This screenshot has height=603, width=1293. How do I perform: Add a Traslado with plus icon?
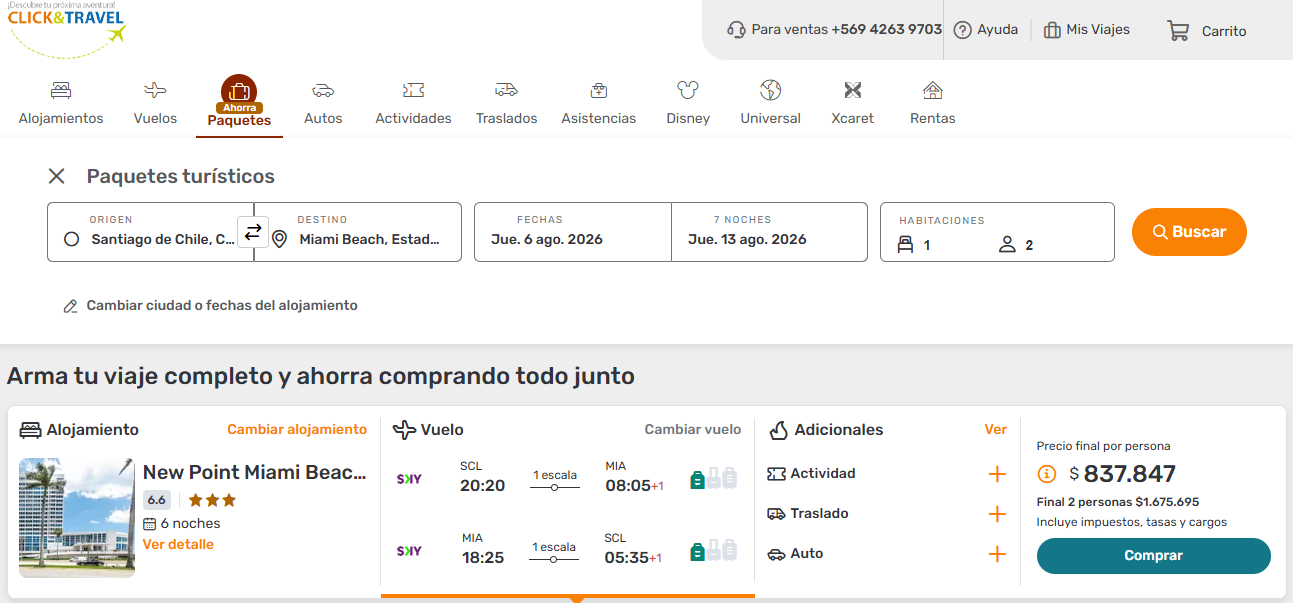pyautogui.click(x=996, y=514)
